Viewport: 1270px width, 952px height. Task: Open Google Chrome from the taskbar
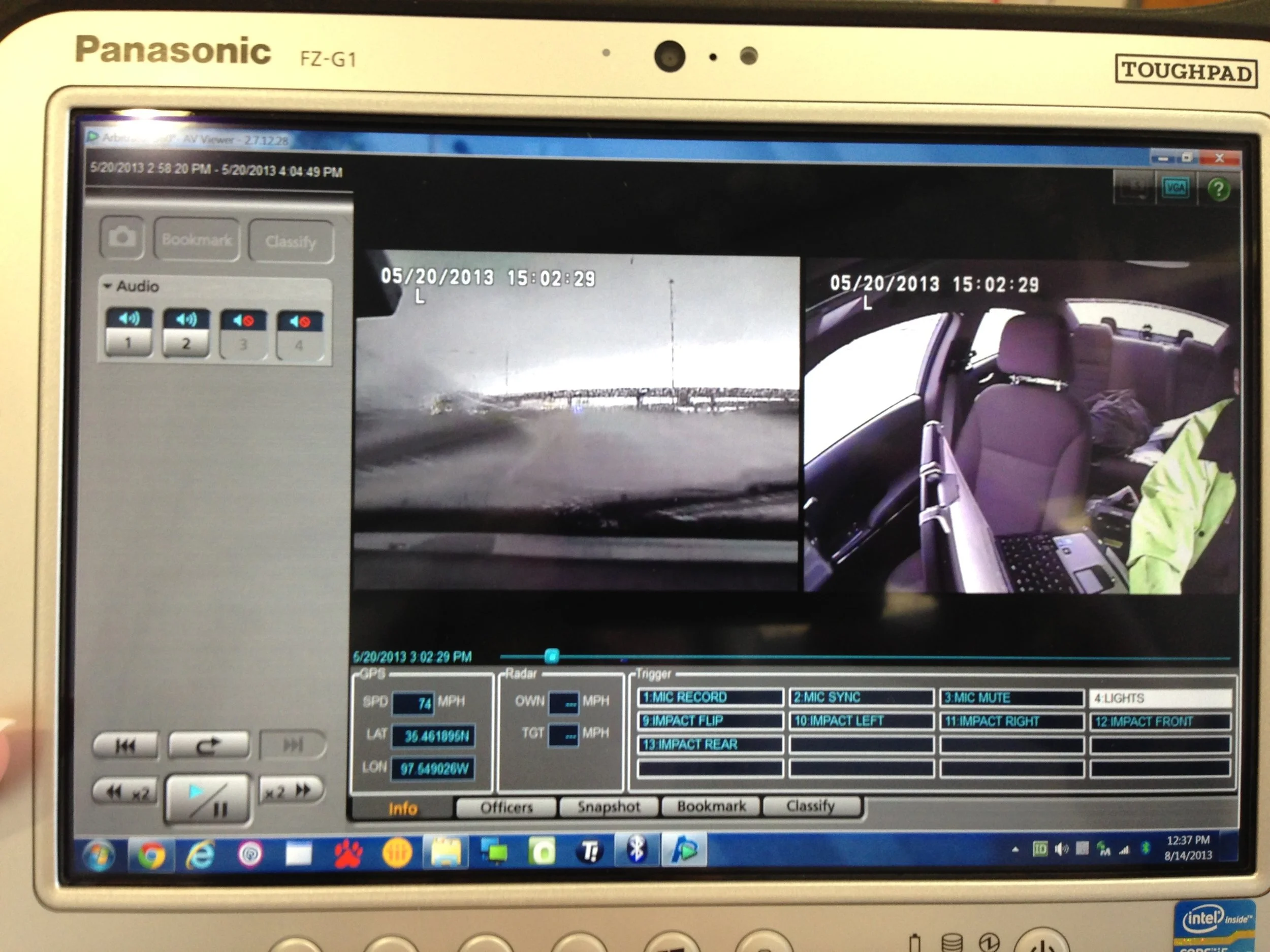coord(151,855)
